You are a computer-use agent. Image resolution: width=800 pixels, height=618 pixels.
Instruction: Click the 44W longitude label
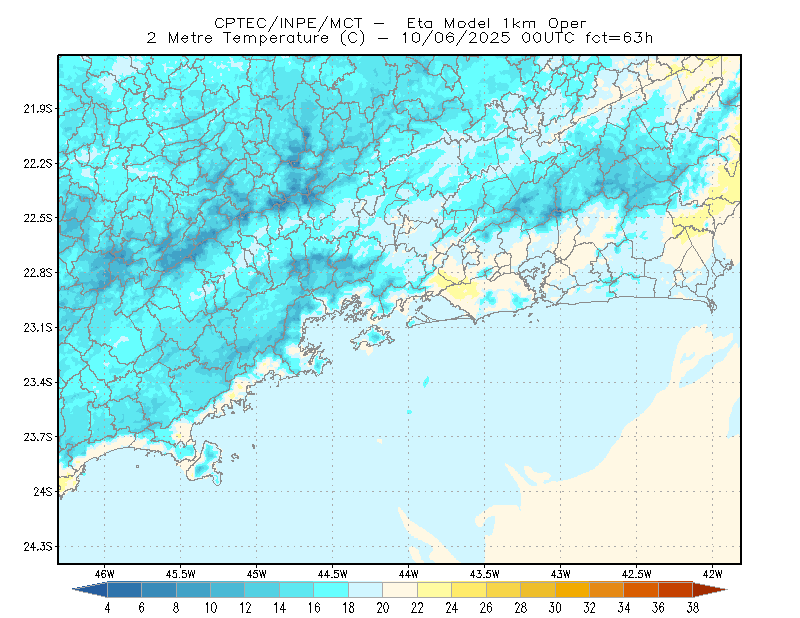click(409, 574)
